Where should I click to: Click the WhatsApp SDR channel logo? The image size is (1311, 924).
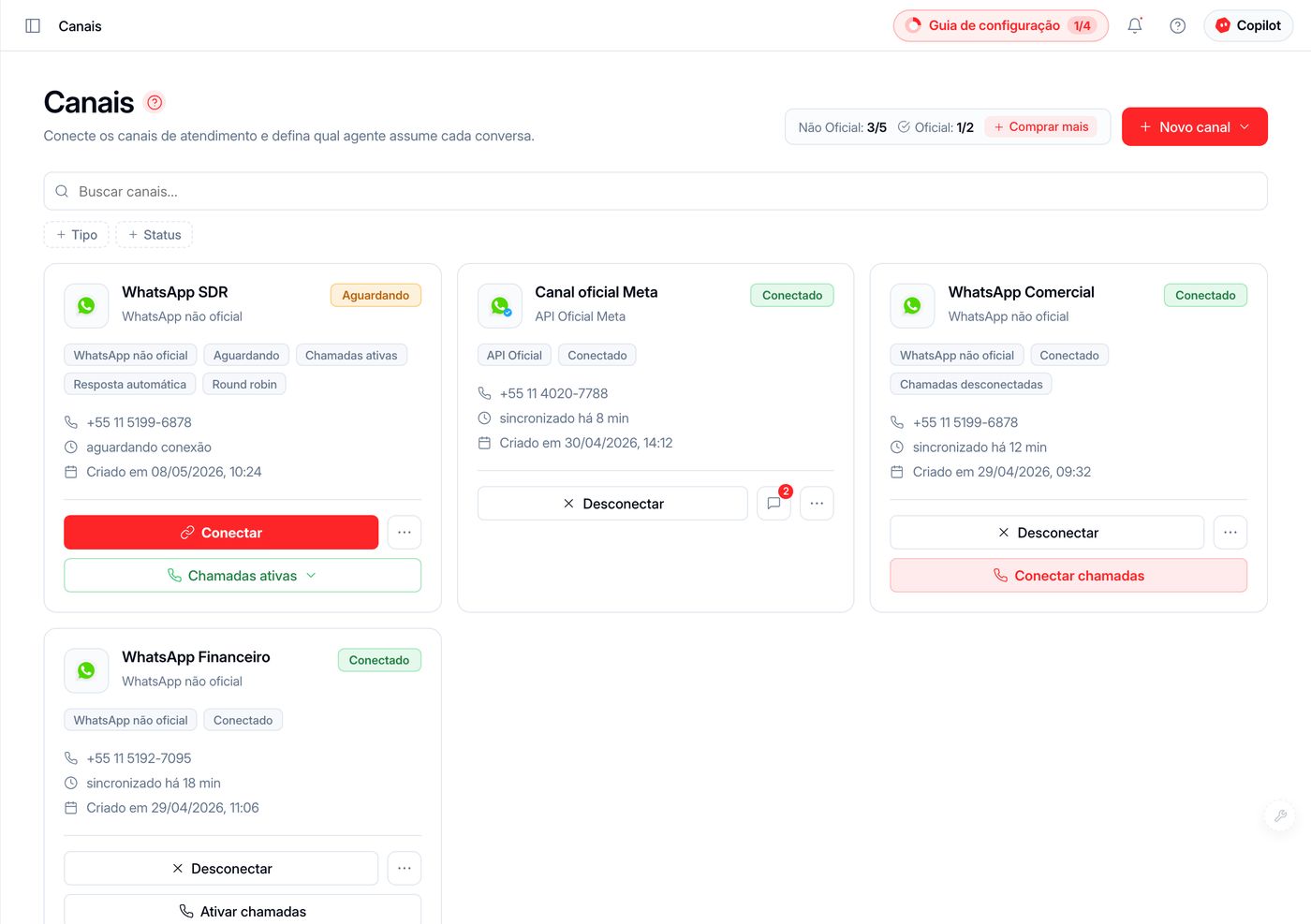(86, 305)
